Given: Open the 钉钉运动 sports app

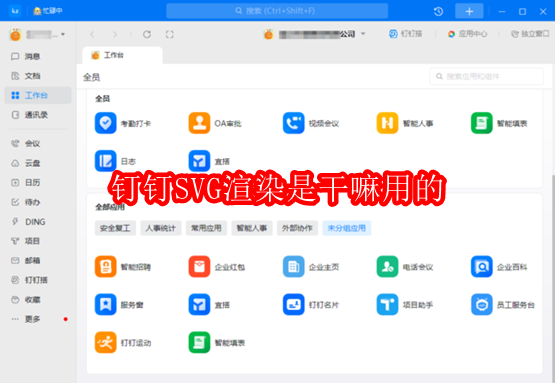Looking at the screenshot, I should [x=123, y=342].
